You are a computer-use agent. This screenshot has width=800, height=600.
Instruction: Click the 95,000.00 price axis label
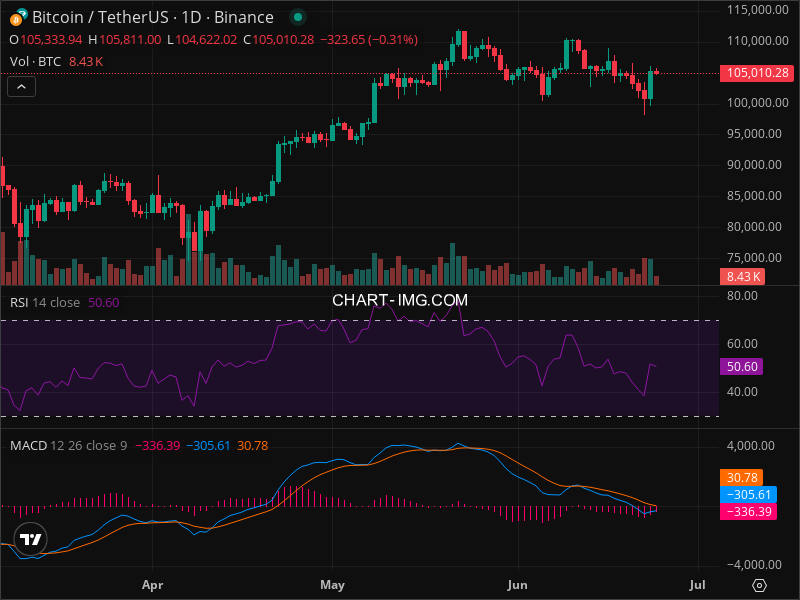[754, 134]
